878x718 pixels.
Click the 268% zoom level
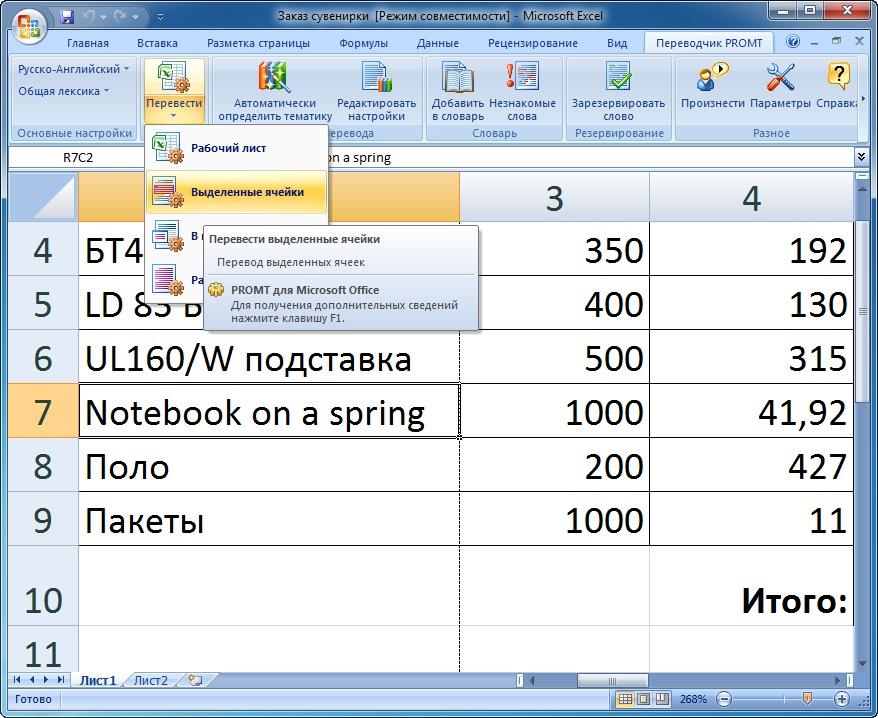(693, 699)
